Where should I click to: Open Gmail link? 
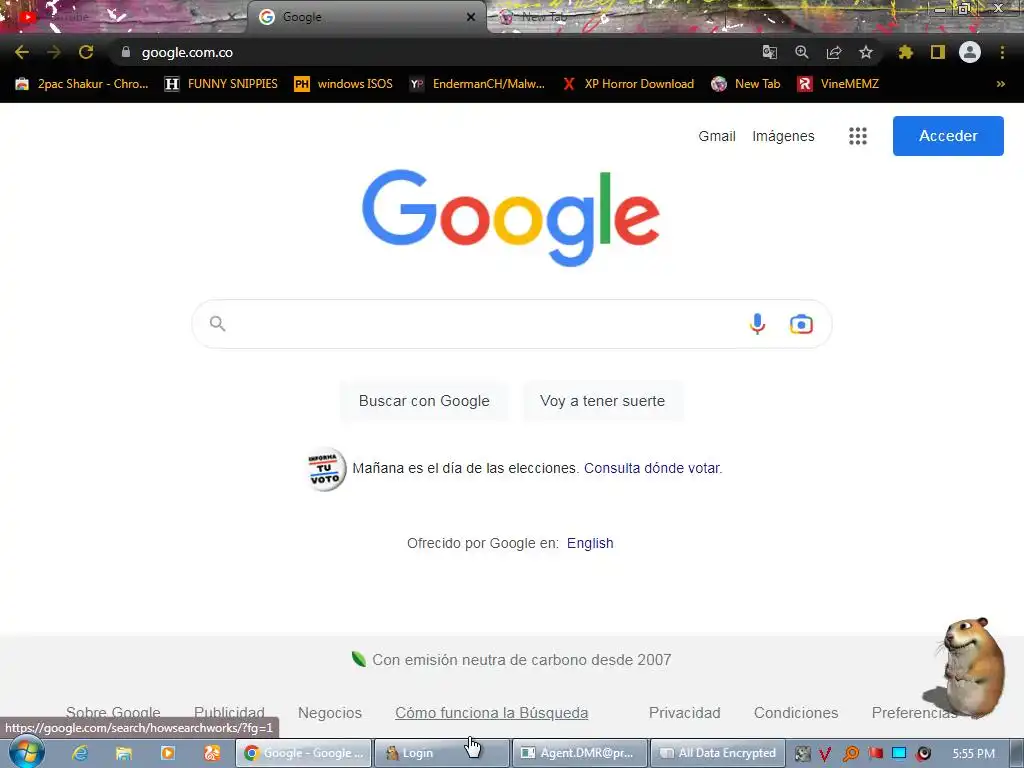[x=716, y=136]
